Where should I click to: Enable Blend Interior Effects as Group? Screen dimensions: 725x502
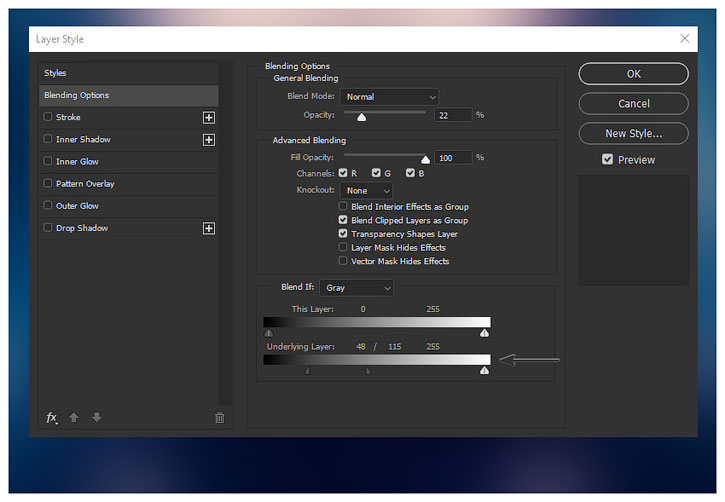point(343,207)
